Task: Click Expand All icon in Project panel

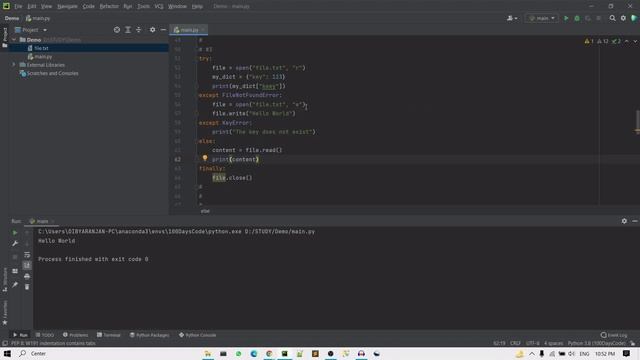Action: click(128, 30)
